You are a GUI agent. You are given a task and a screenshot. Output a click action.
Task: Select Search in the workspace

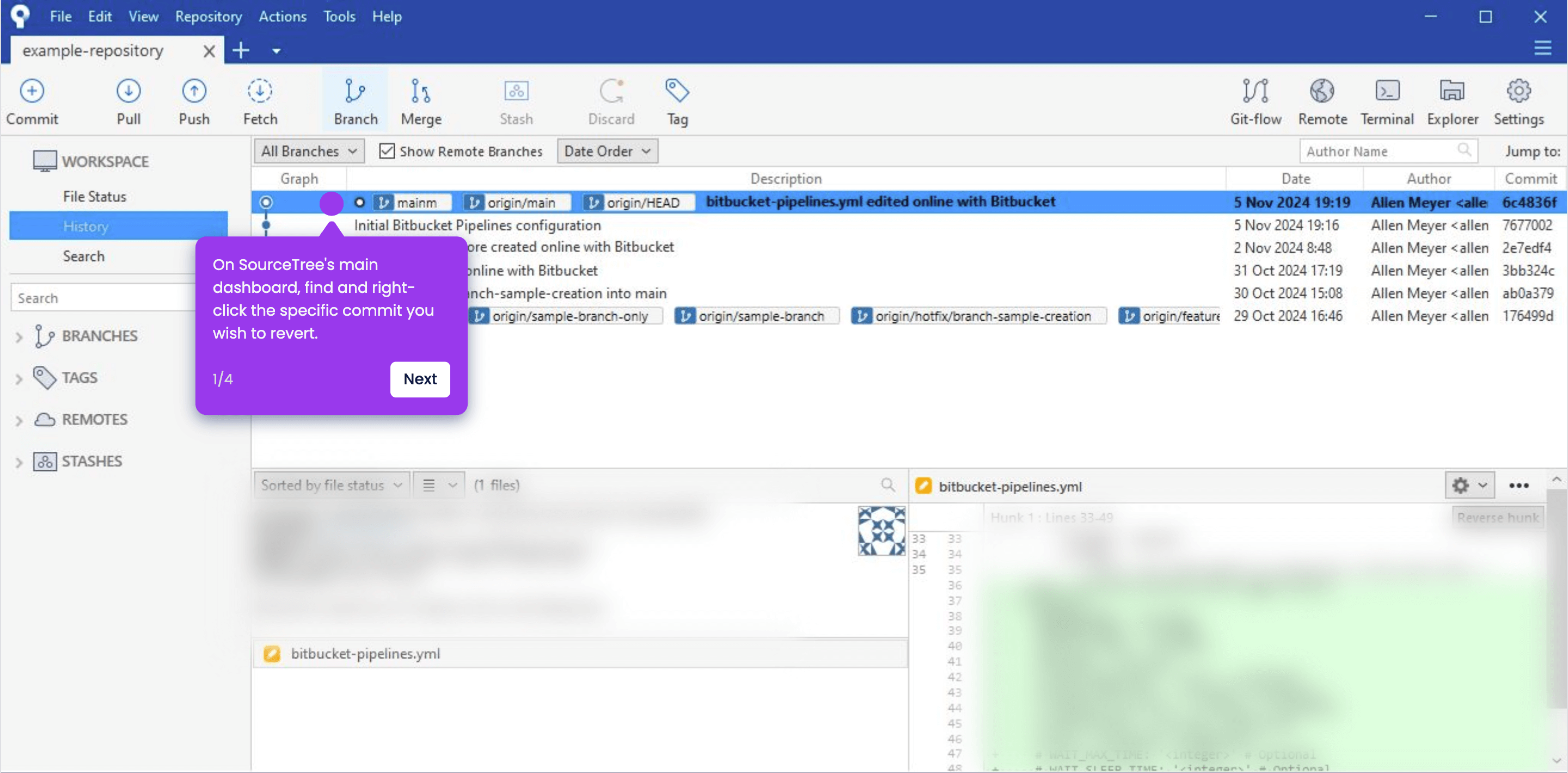pos(83,256)
